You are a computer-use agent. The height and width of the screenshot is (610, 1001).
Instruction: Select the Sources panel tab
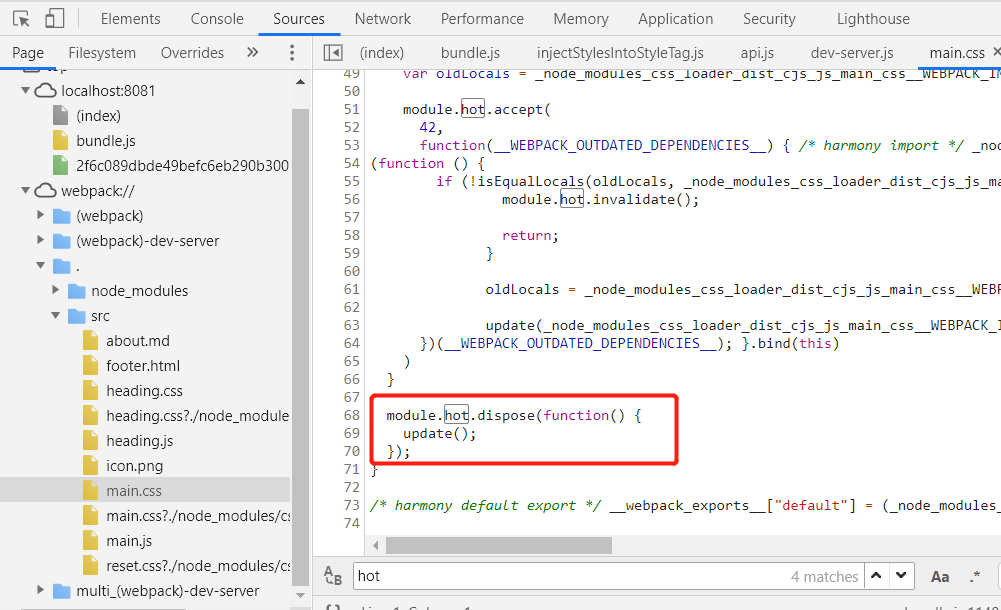[299, 19]
